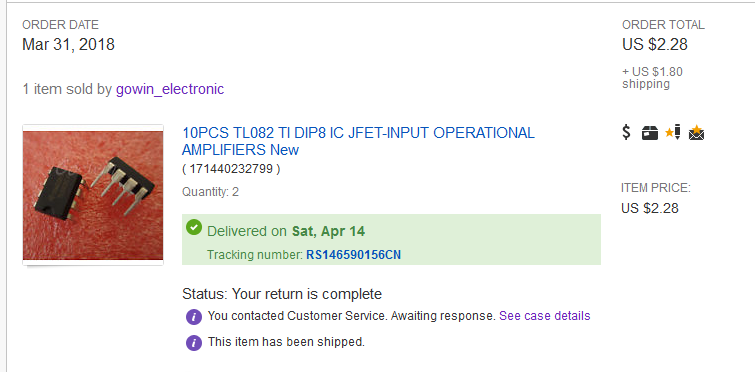
Task: Click info icon beside Customer Service message
Action: [194, 317]
